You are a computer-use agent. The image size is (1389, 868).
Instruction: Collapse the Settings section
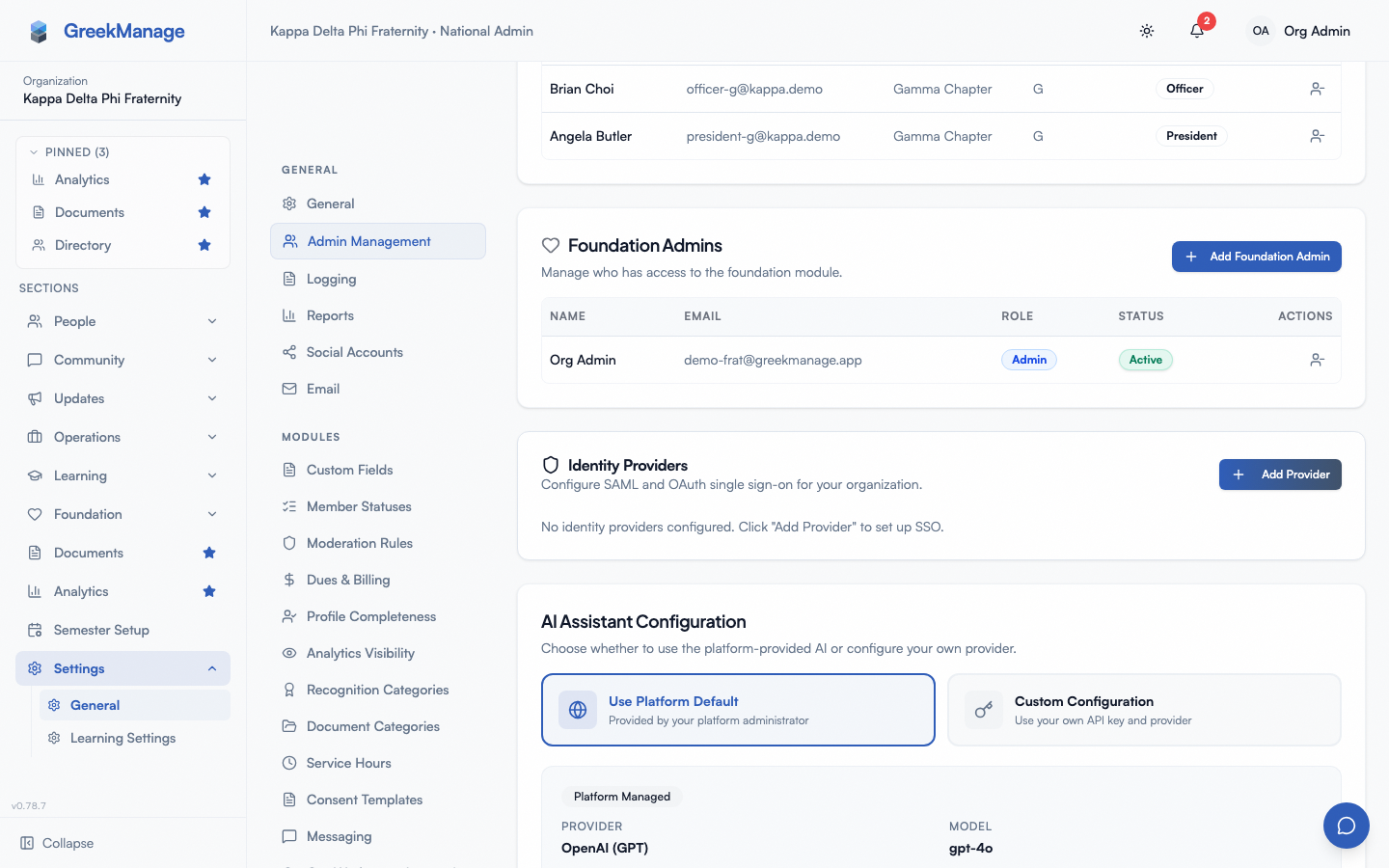[x=123, y=668]
